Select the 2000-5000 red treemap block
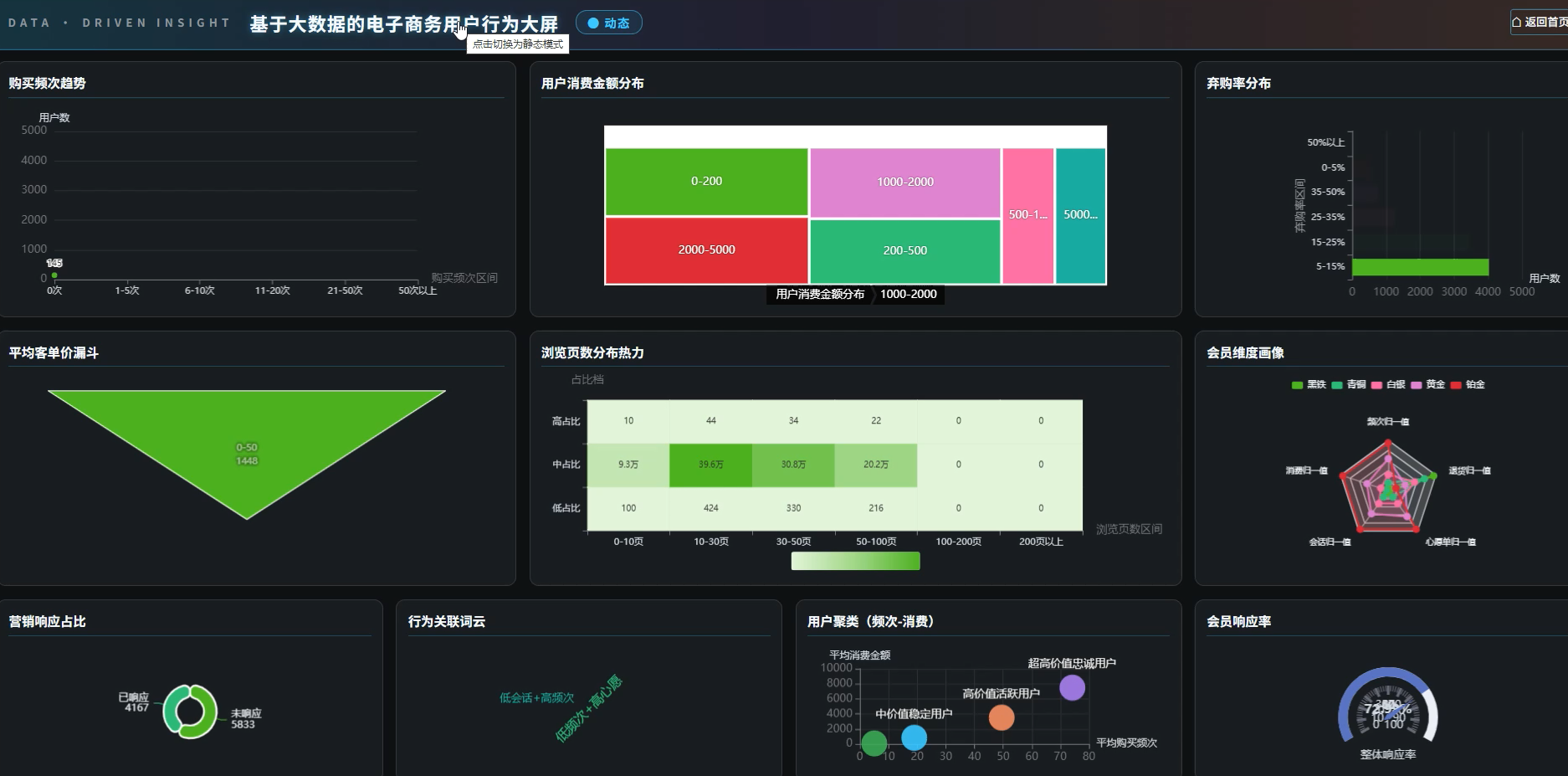 click(706, 250)
